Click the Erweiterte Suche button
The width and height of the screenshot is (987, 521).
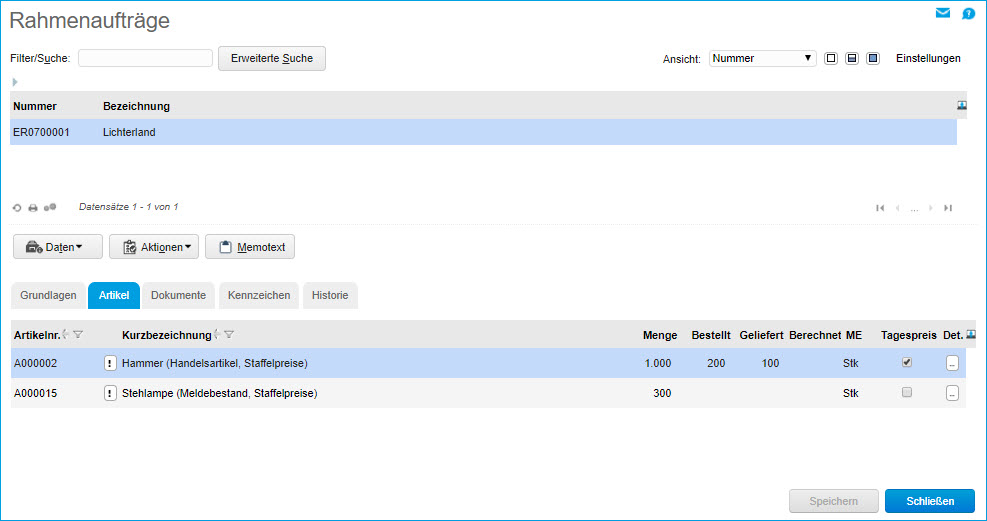click(271, 58)
